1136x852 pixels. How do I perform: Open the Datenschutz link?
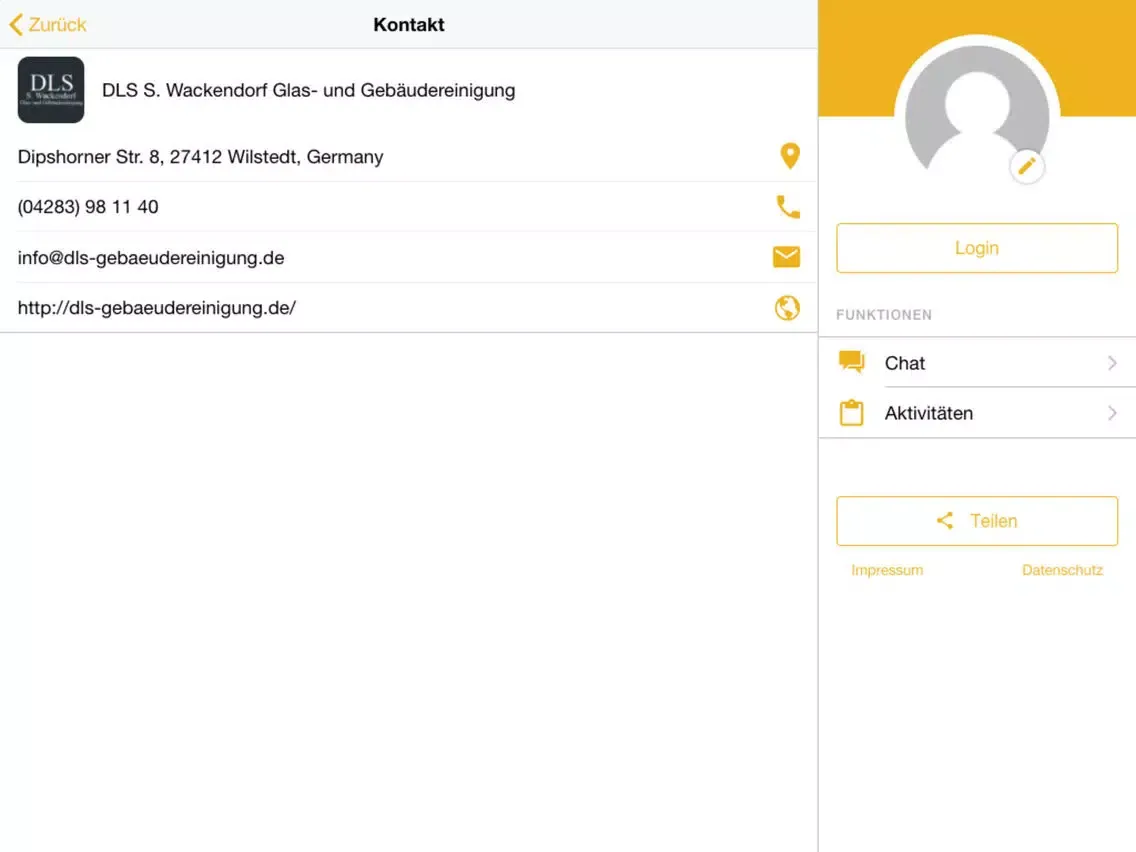click(1062, 570)
